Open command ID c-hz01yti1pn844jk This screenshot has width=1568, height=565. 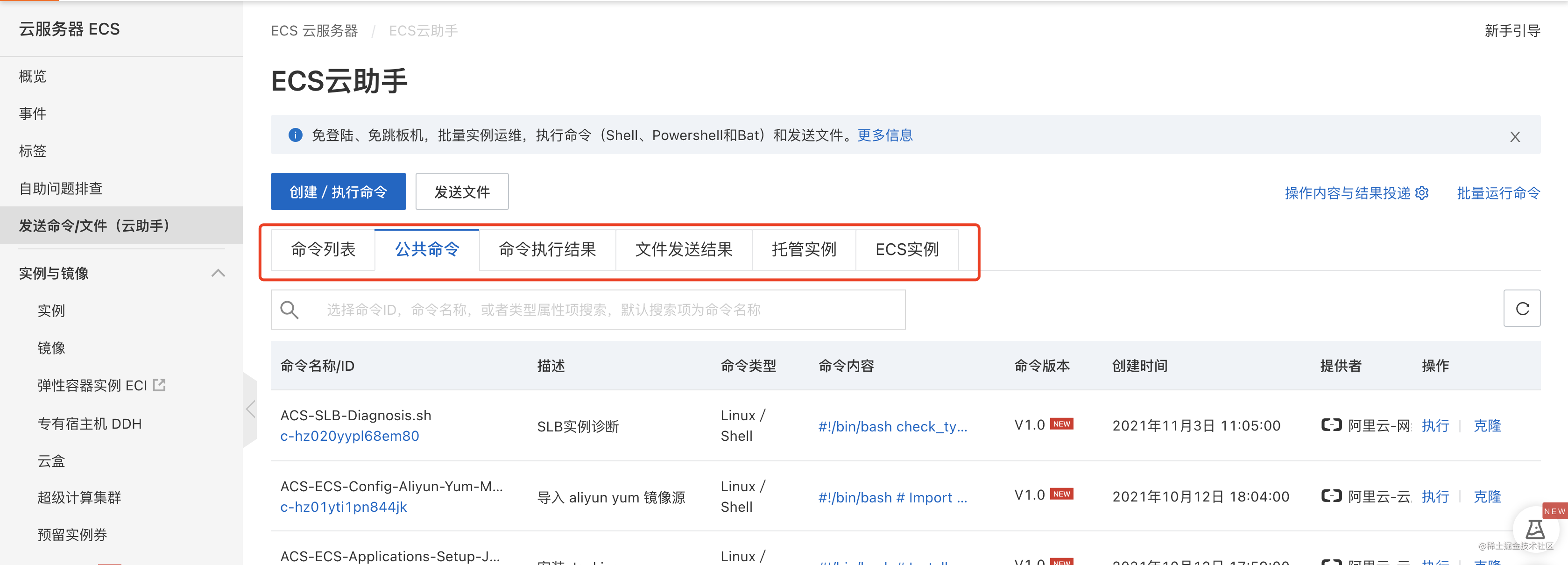point(343,507)
